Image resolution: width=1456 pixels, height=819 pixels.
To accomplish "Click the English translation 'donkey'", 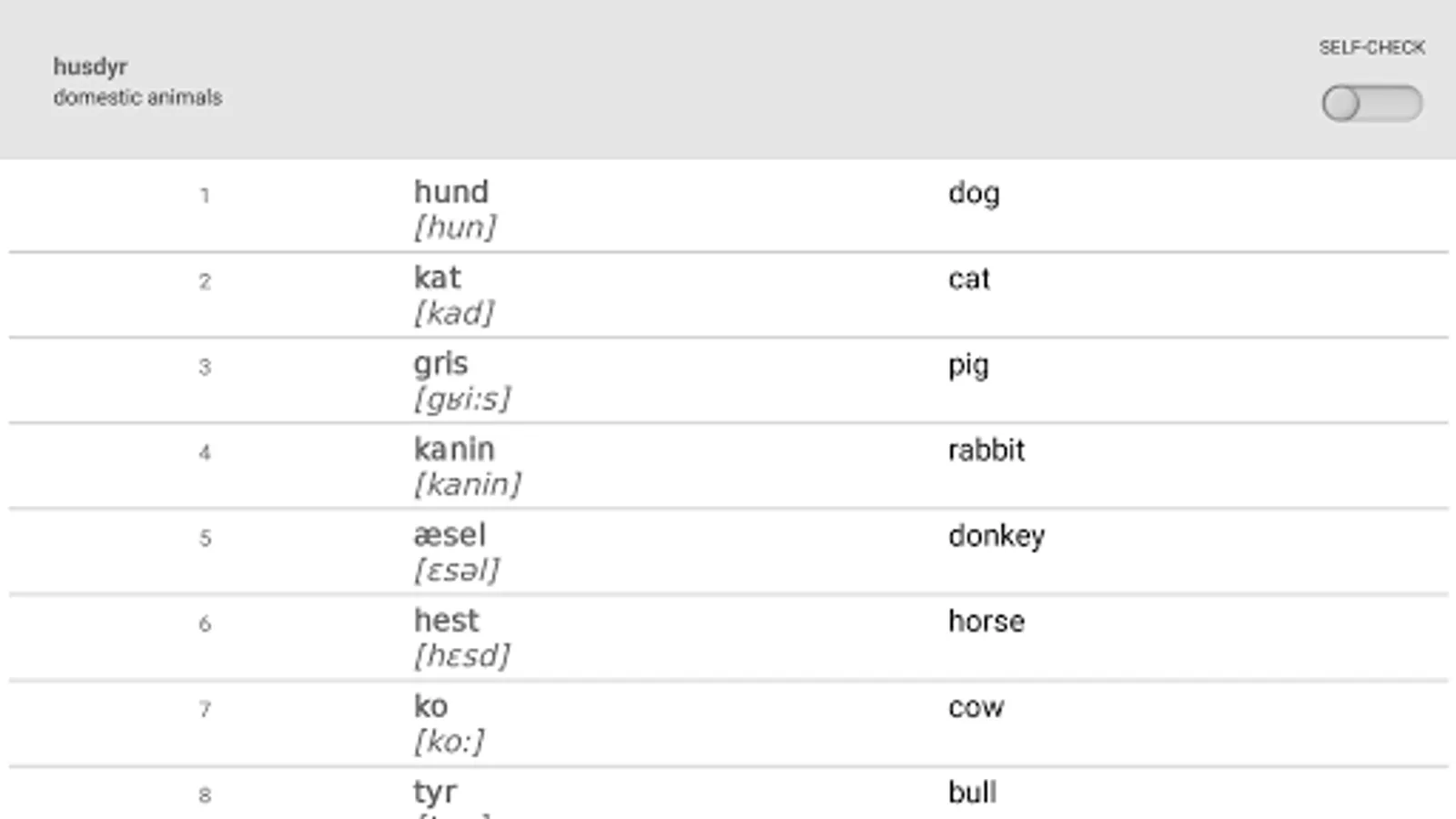I will click(x=996, y=536).
